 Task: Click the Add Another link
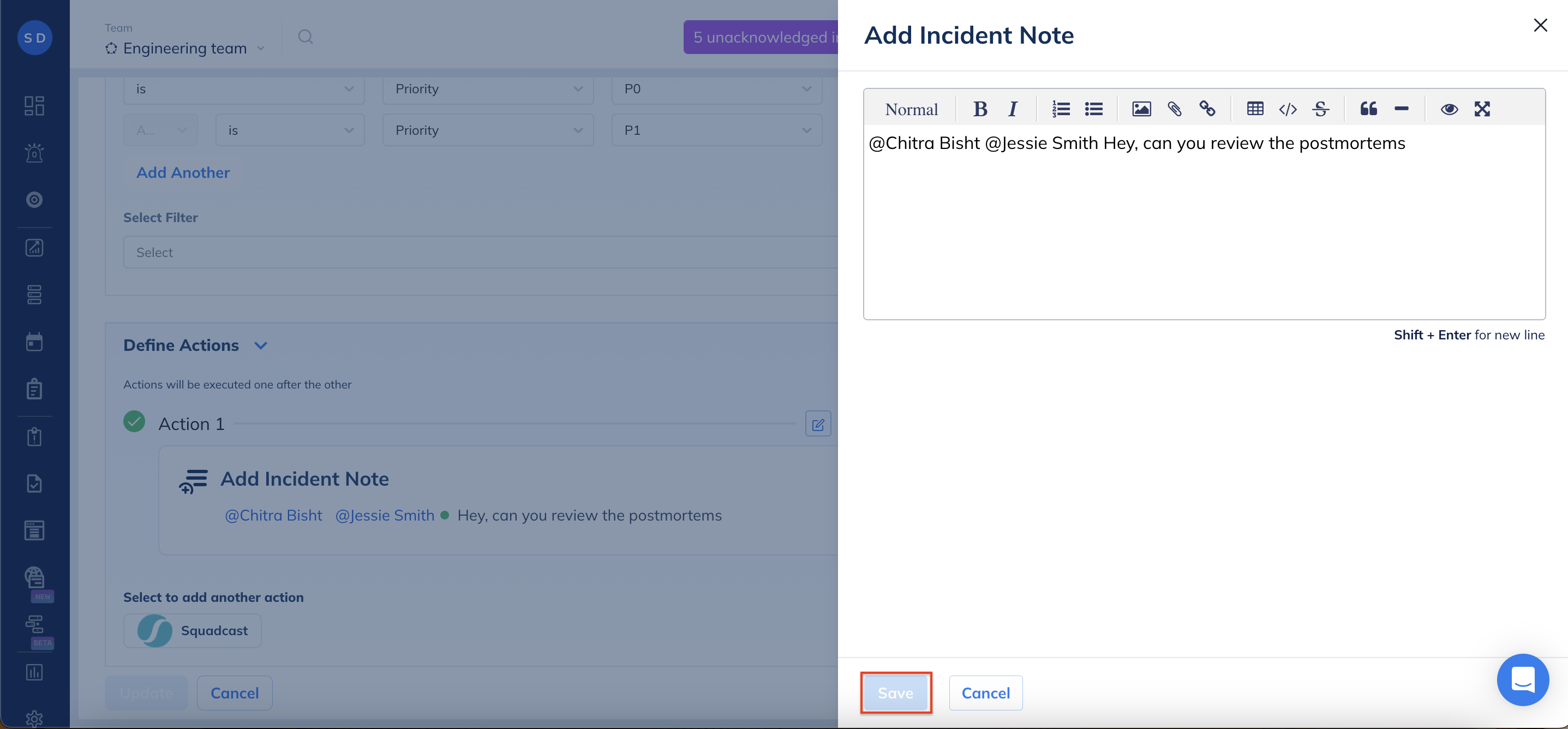pos(183,172)
